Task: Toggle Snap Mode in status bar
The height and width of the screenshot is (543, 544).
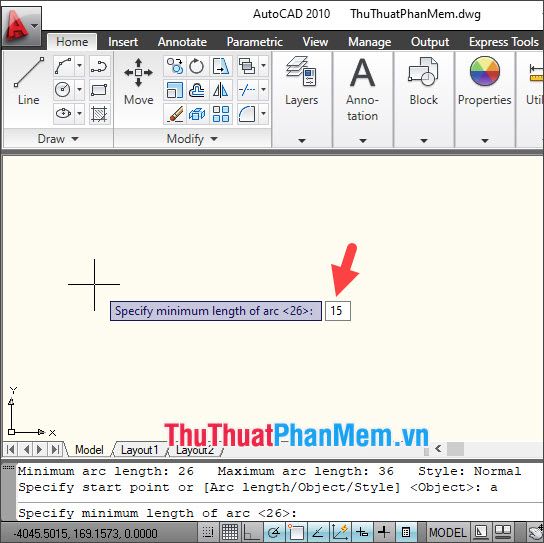Action: [208, 532]
